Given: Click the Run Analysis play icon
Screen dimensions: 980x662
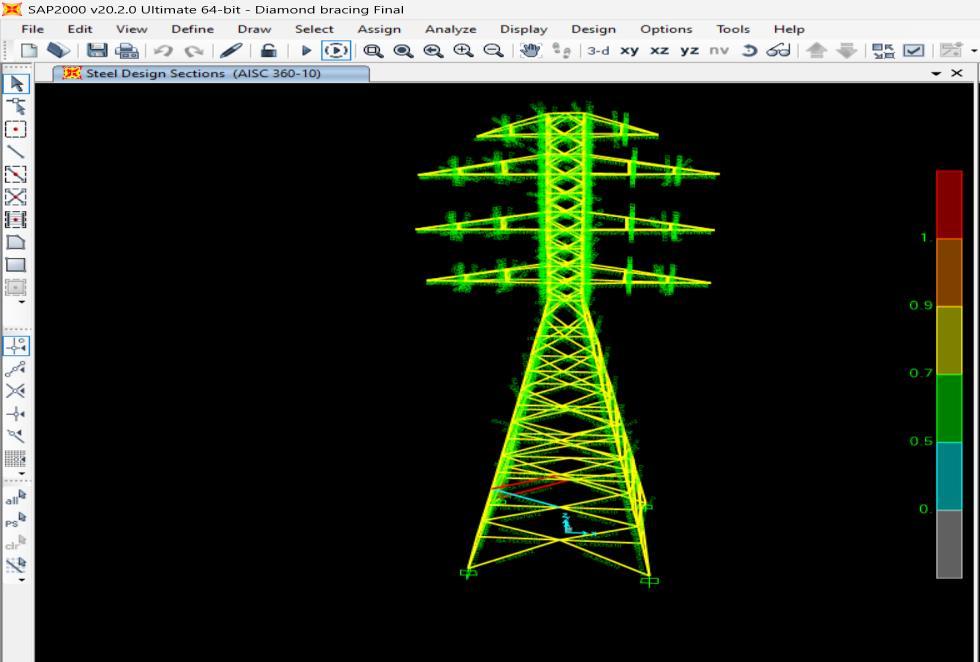Looking at the screenshot, I should tap(306, 51).
